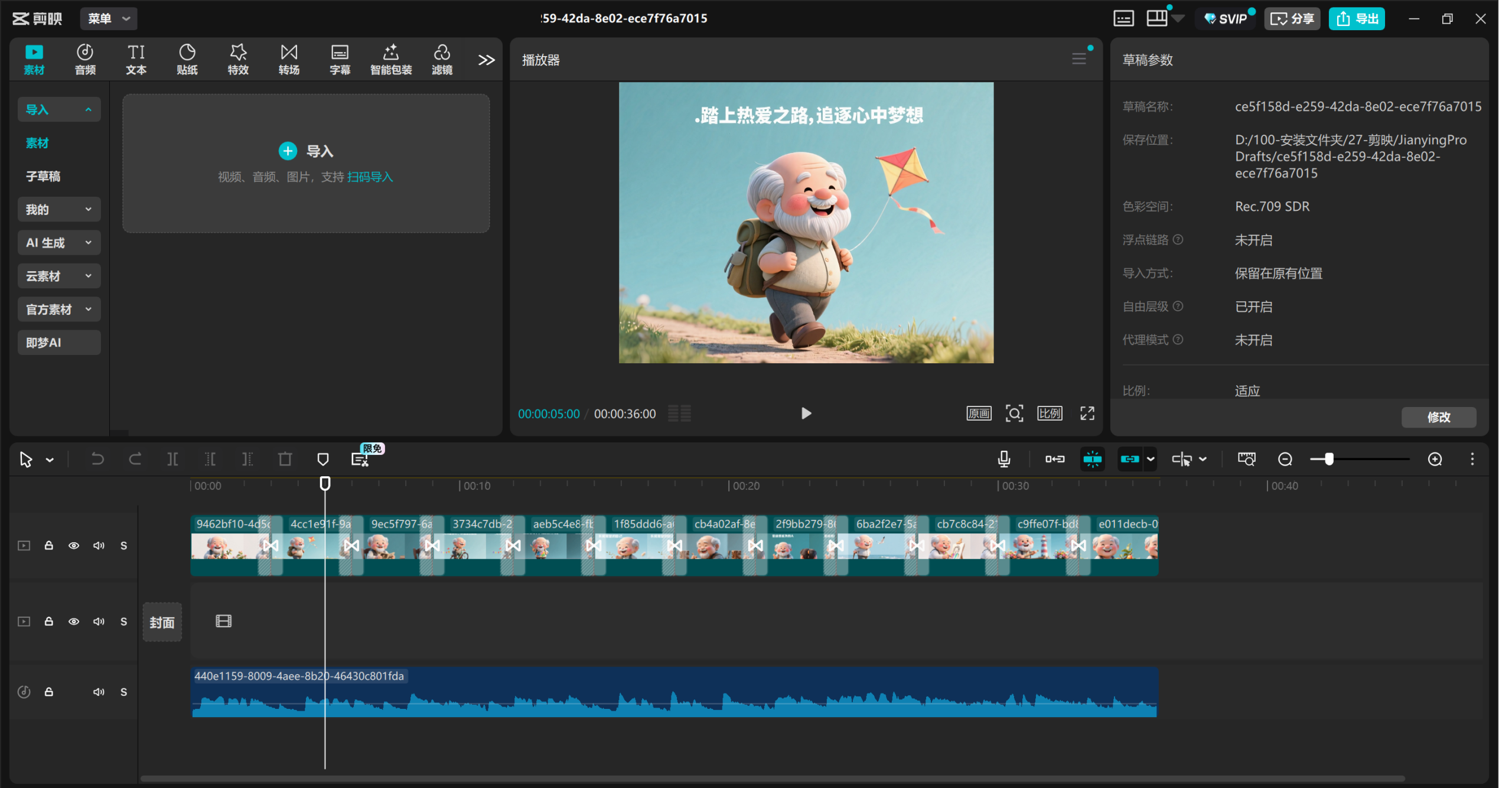
Task: Click the undo arrow in timeline toolbar
Action: pos(97,459)
